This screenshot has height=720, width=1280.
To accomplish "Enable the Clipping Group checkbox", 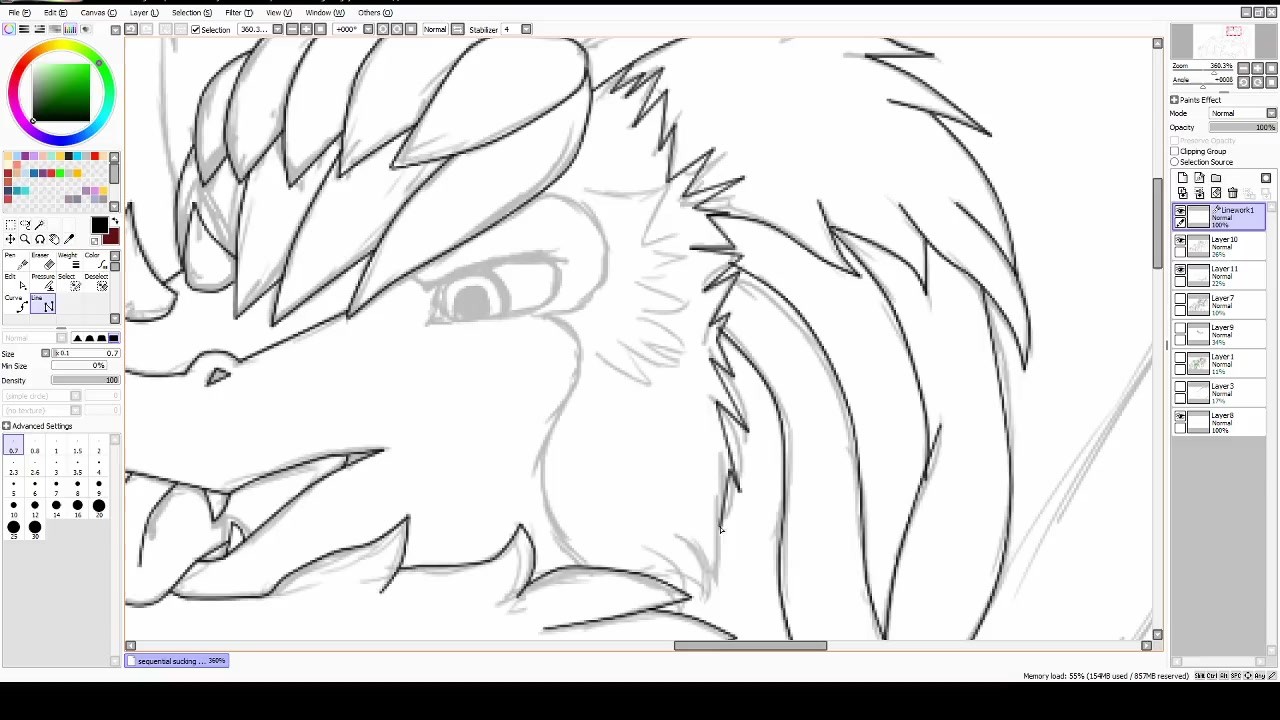I will (1175, 151).
